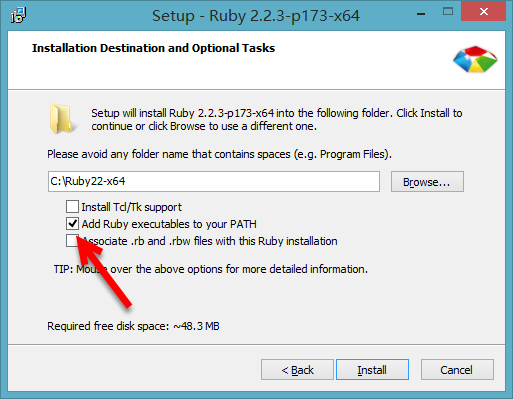513x399 pixels.
Task: Click the TIP text about mouse over options
Action: [211, 269]
